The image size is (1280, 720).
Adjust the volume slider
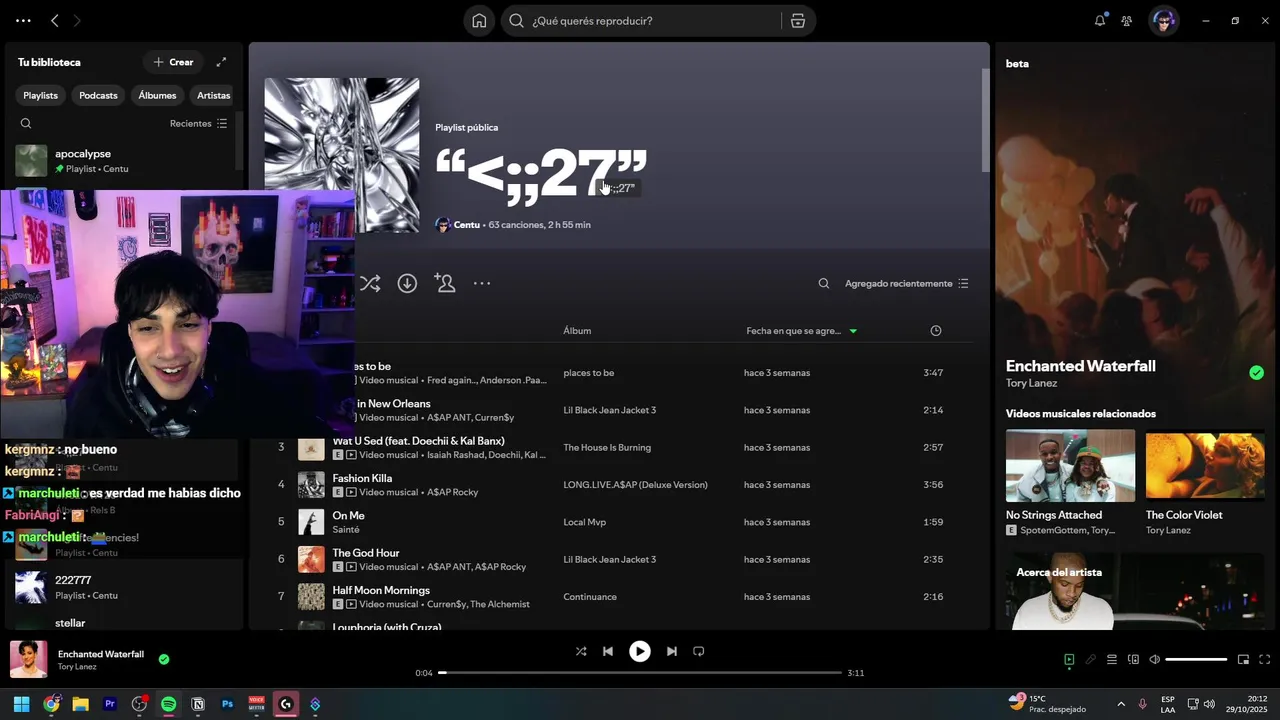pos(1196,660)
